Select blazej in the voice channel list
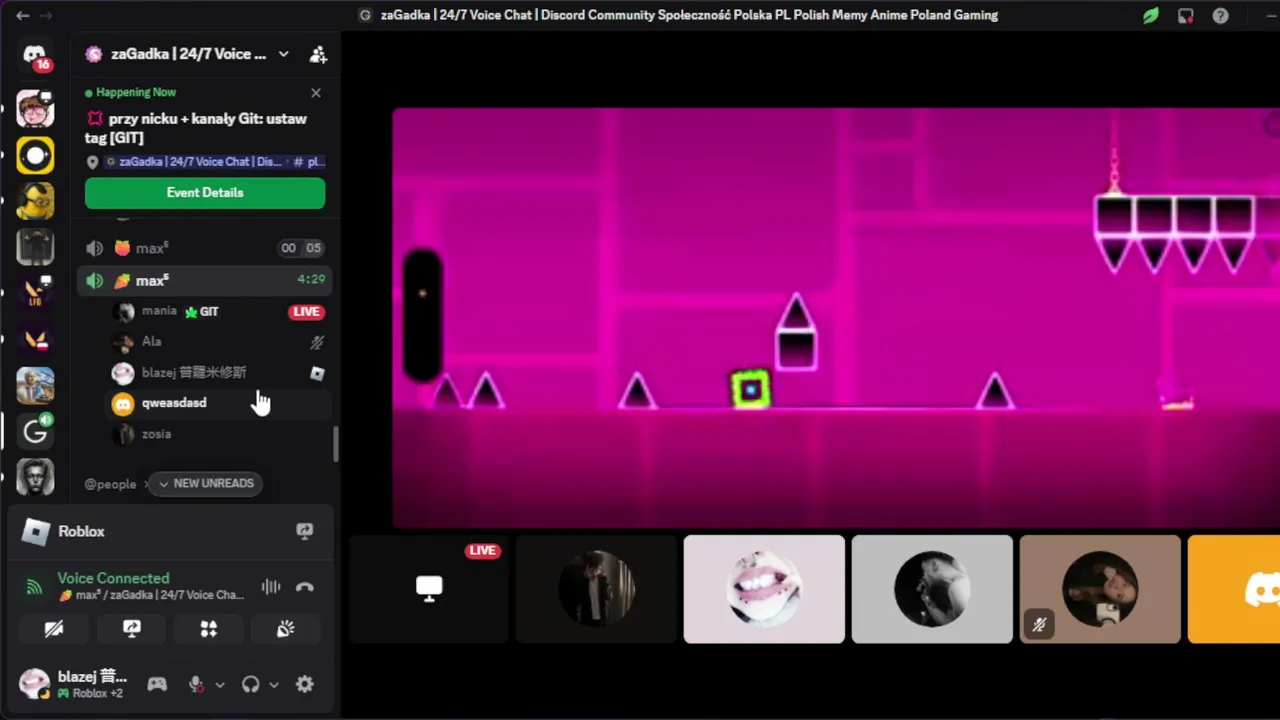The height and width of the screenshot is (720, 1280). (218, 373)
